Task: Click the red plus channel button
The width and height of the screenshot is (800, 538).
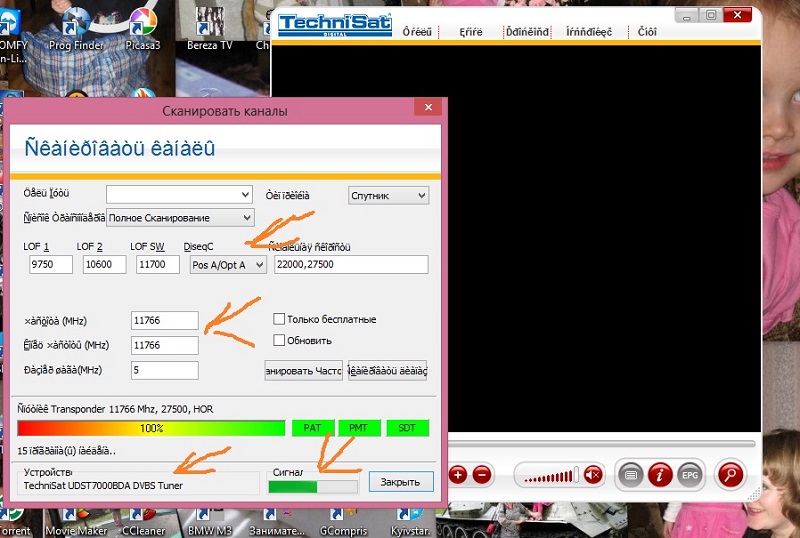Action: point(458,474)
